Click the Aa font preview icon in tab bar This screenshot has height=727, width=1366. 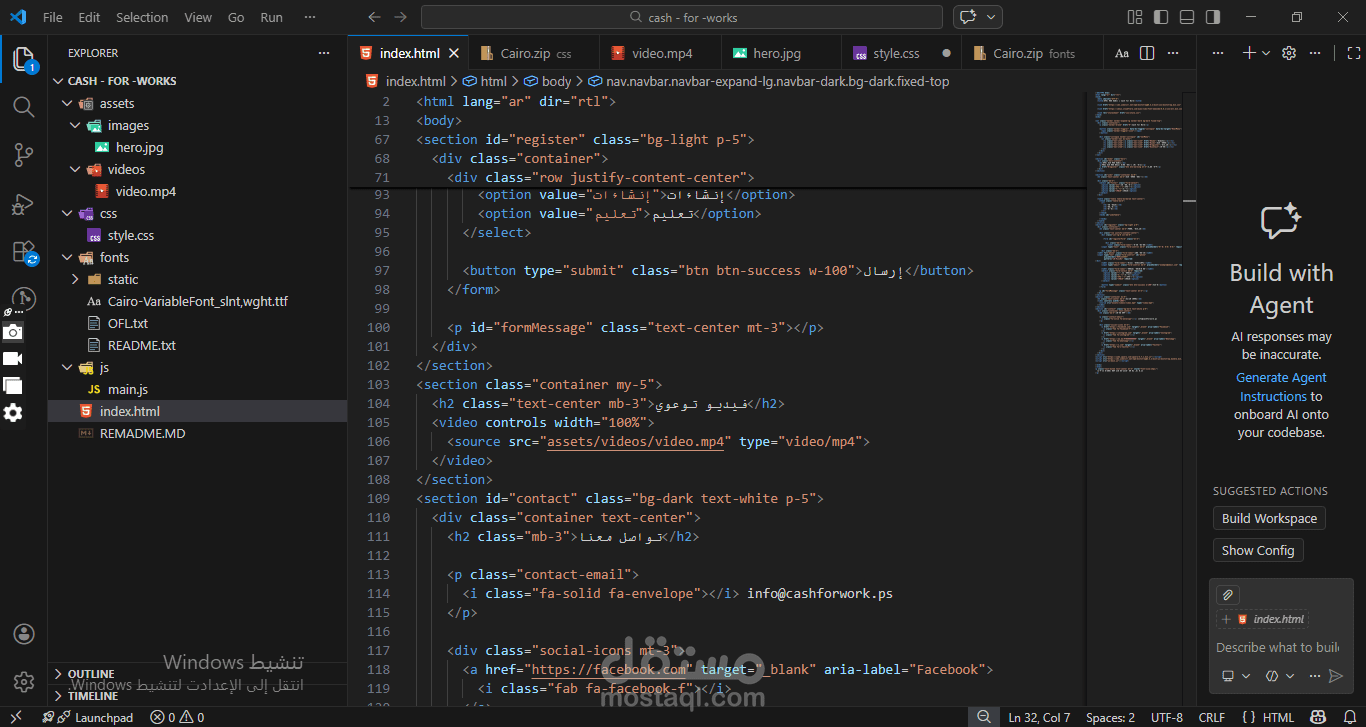[x=1122, y=53]
